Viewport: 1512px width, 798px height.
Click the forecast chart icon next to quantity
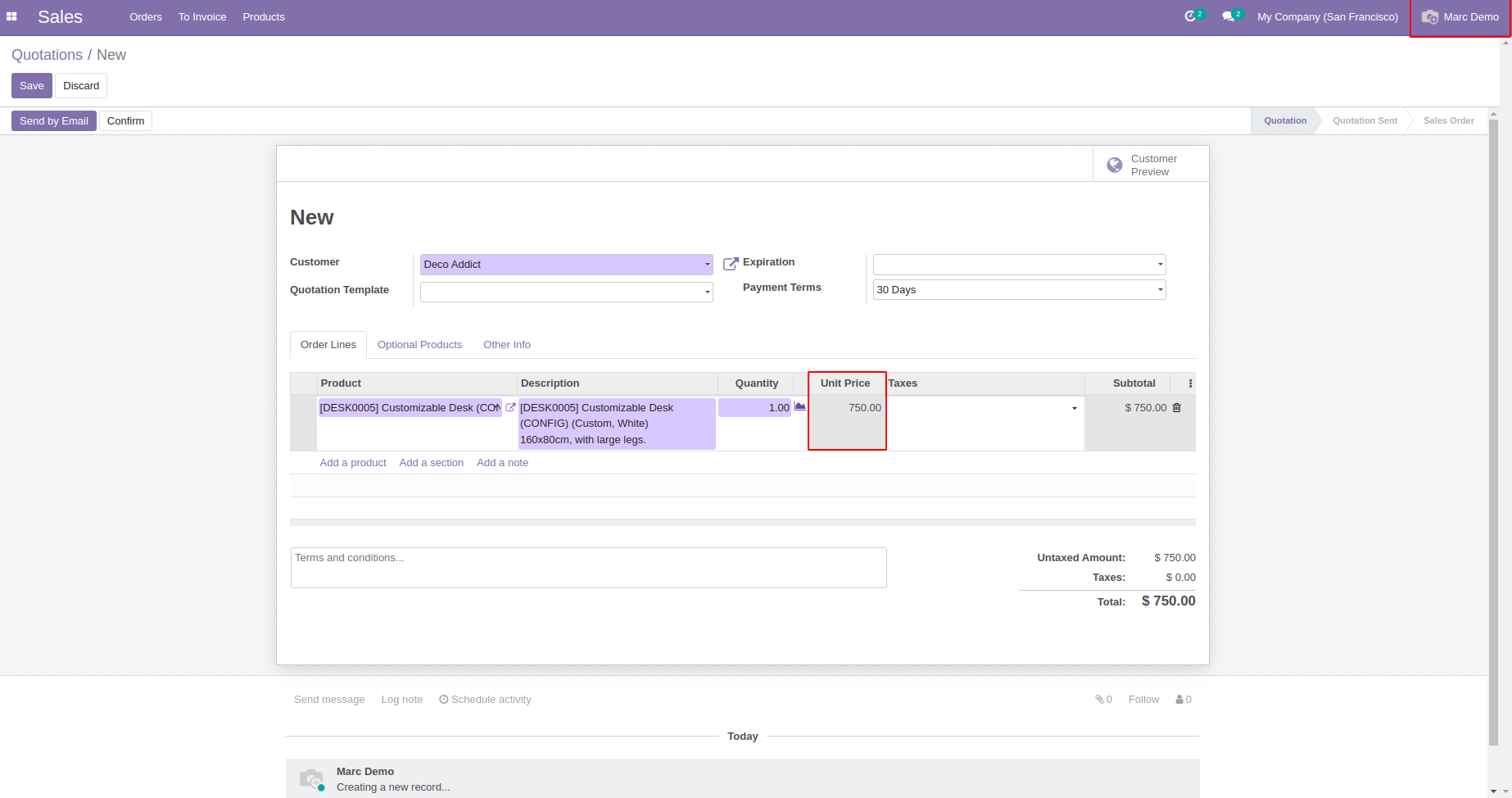[800, 406]
